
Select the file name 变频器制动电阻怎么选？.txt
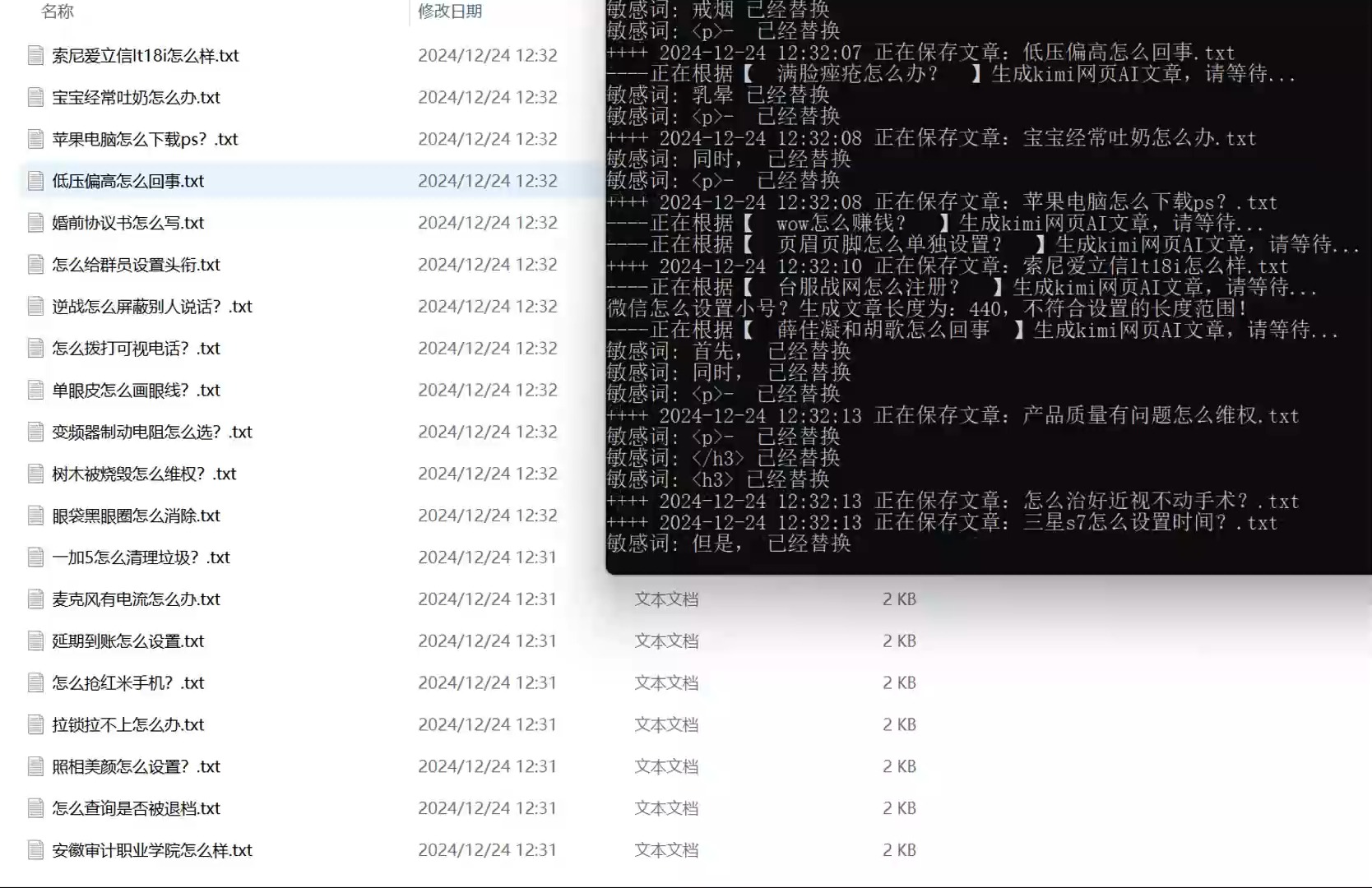point(152,432)
